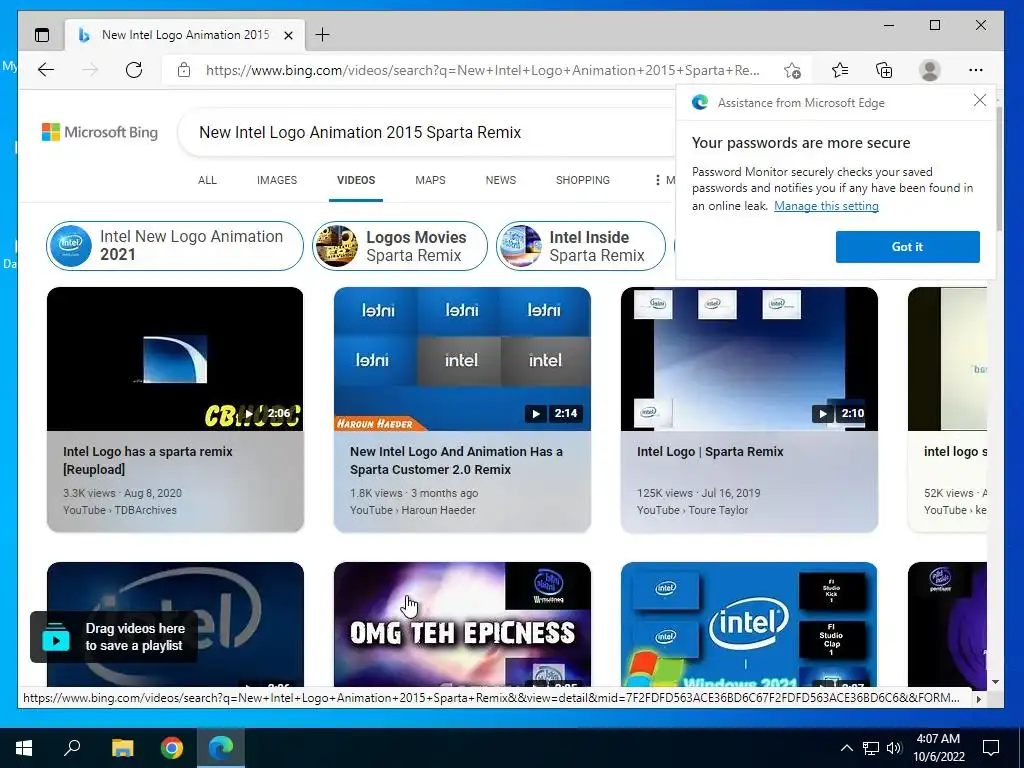Click the Manage this setting link

826,206
